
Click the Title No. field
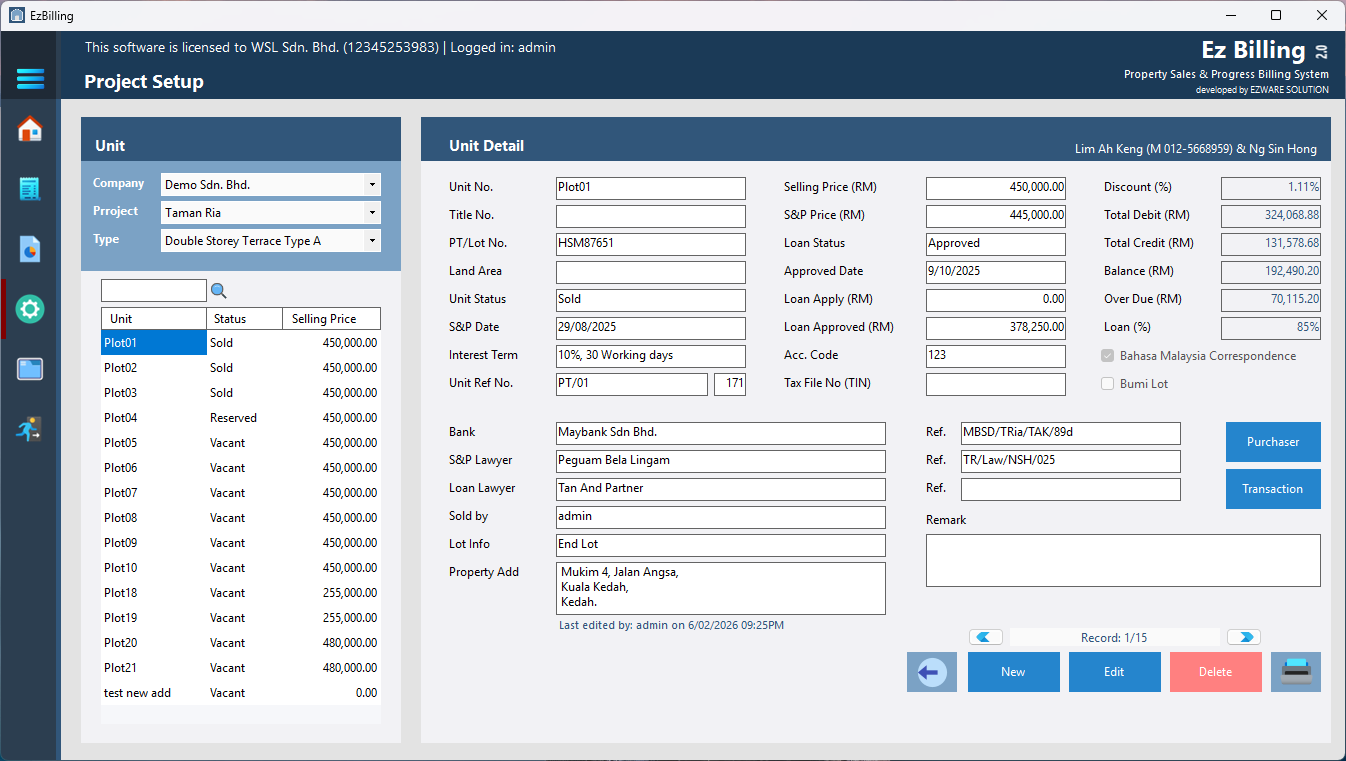click(651, 216)
